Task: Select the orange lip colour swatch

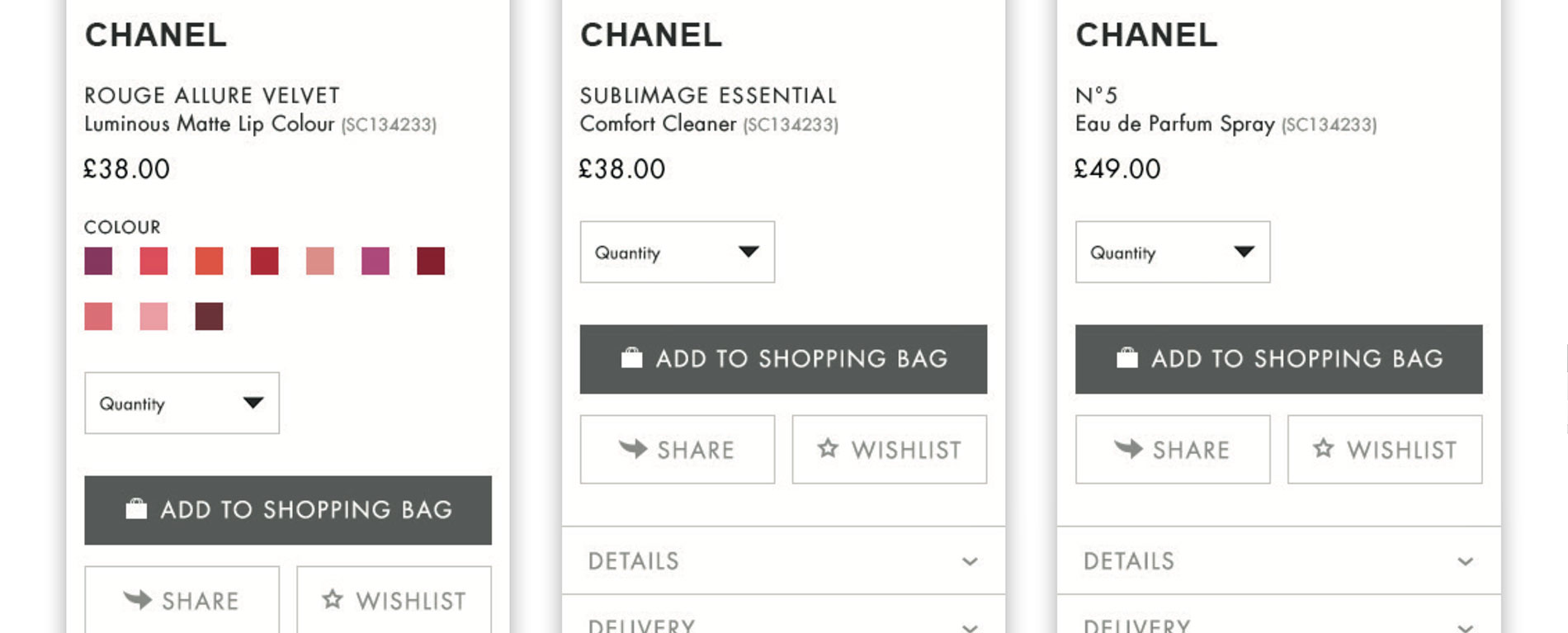Action: coord(209,261)
